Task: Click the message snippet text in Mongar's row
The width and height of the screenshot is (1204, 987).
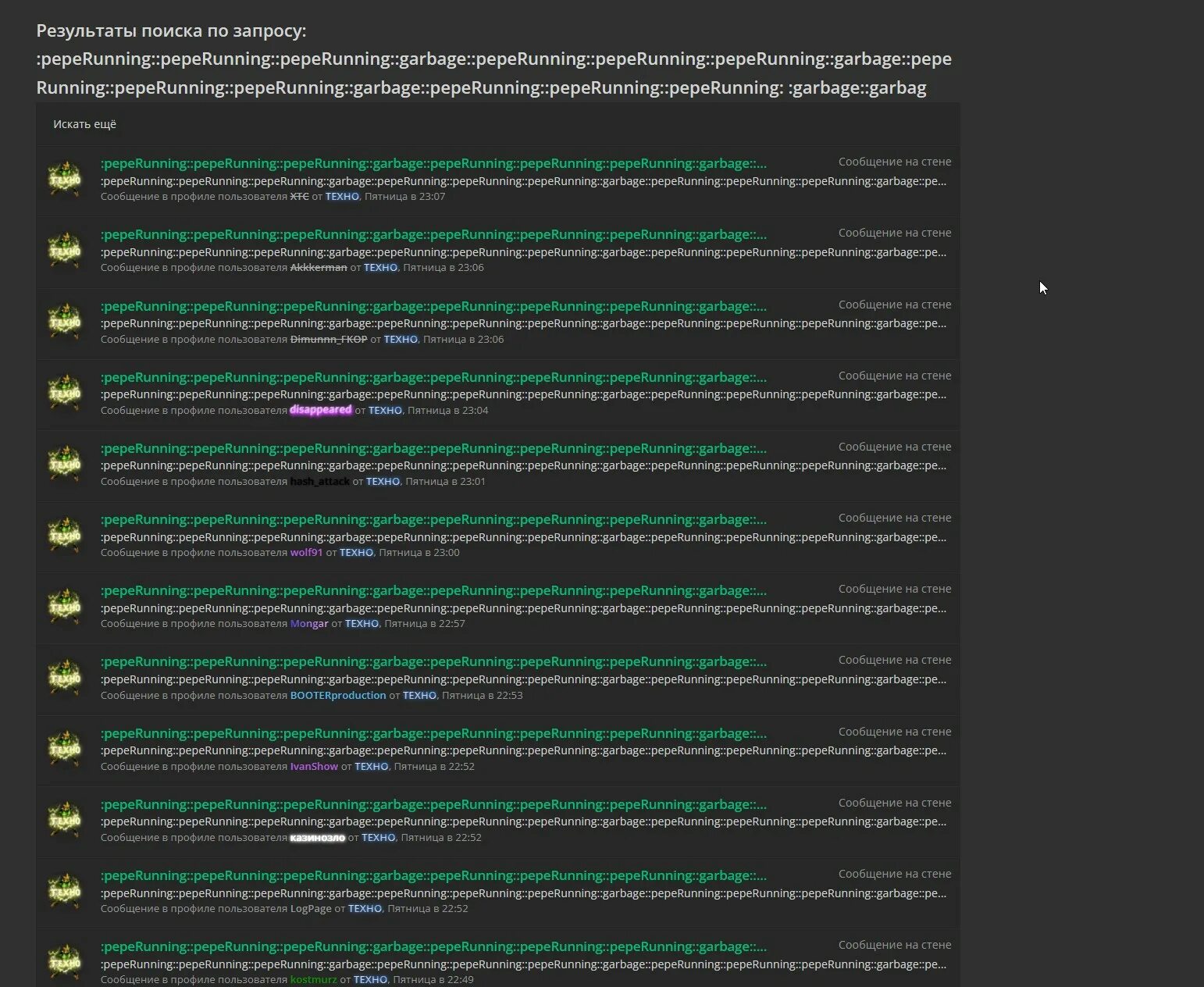Action: click(523, 608)
